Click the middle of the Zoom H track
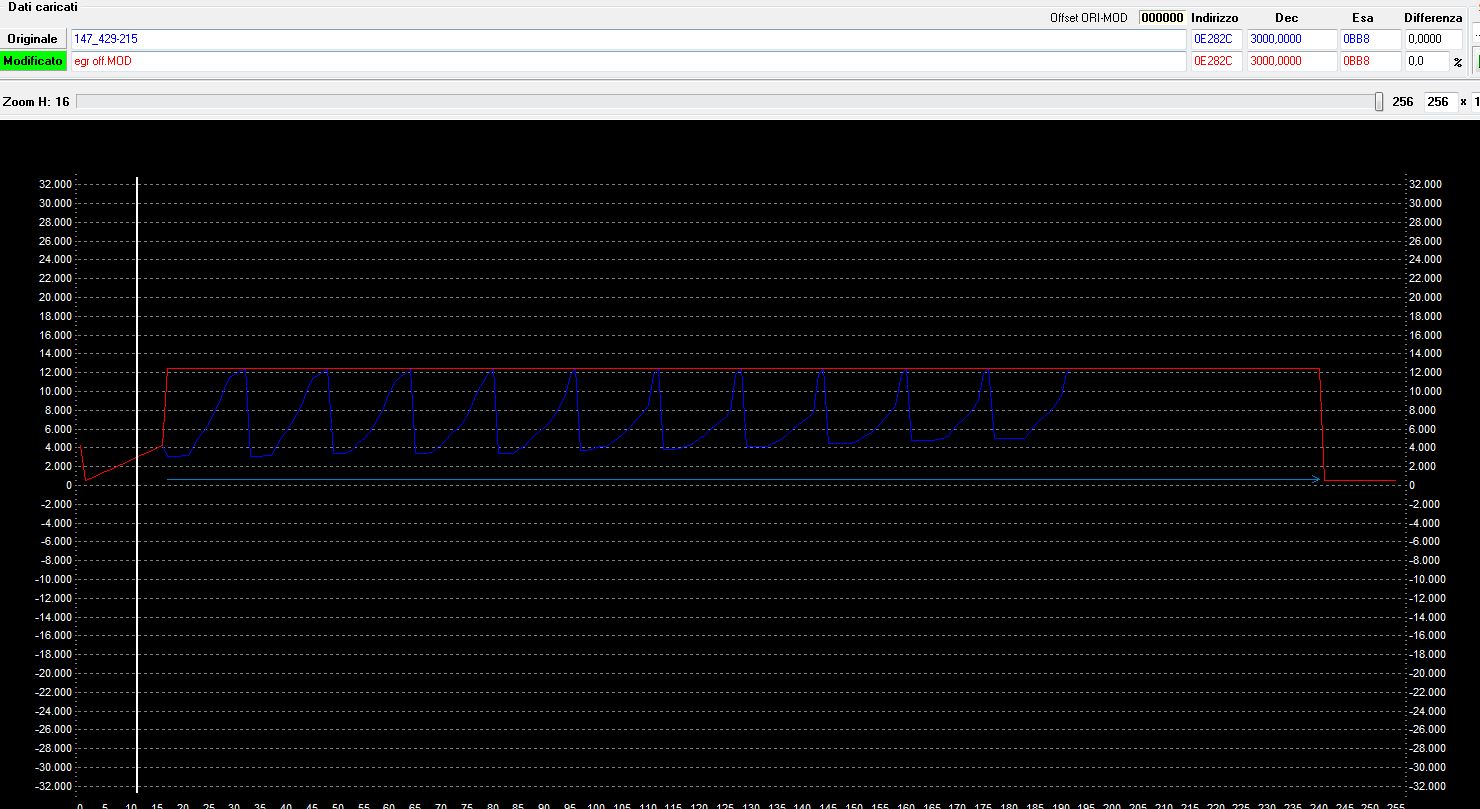Screen dimensions: 1480x809 coord(727,102)
